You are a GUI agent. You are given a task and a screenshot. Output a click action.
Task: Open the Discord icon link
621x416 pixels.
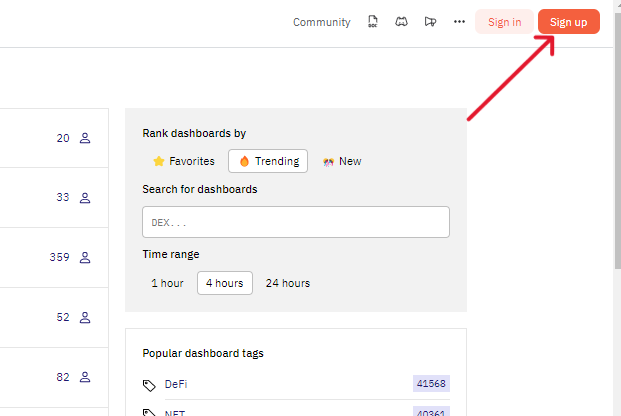[401, 22]
